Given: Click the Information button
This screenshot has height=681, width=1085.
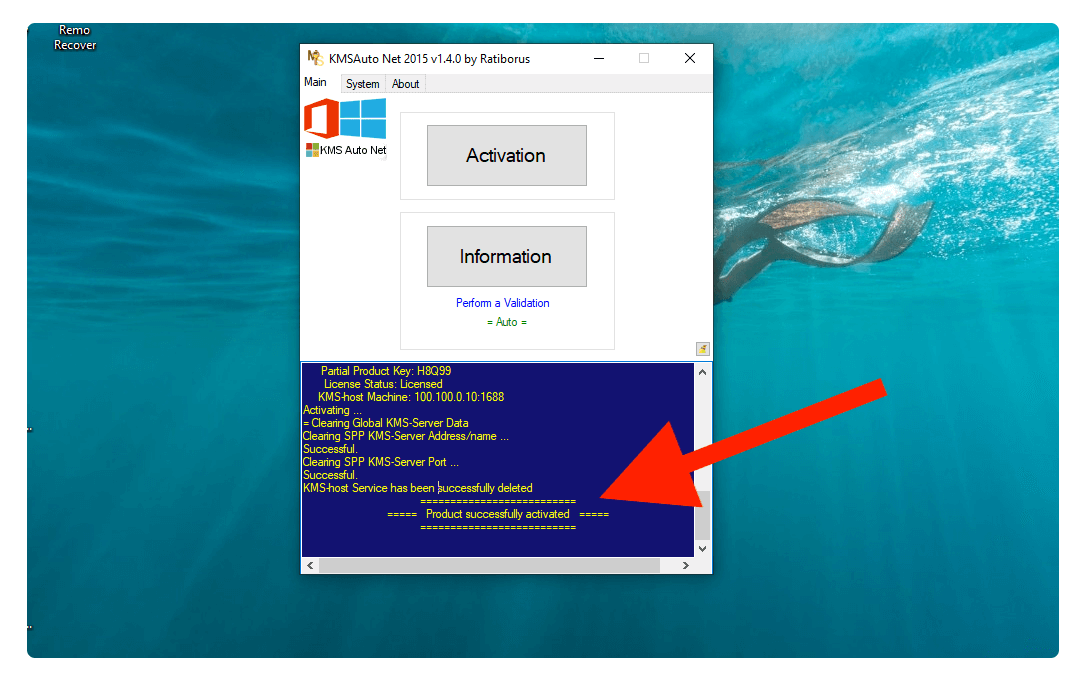Looking at the screenshot, I should point(506,256).
